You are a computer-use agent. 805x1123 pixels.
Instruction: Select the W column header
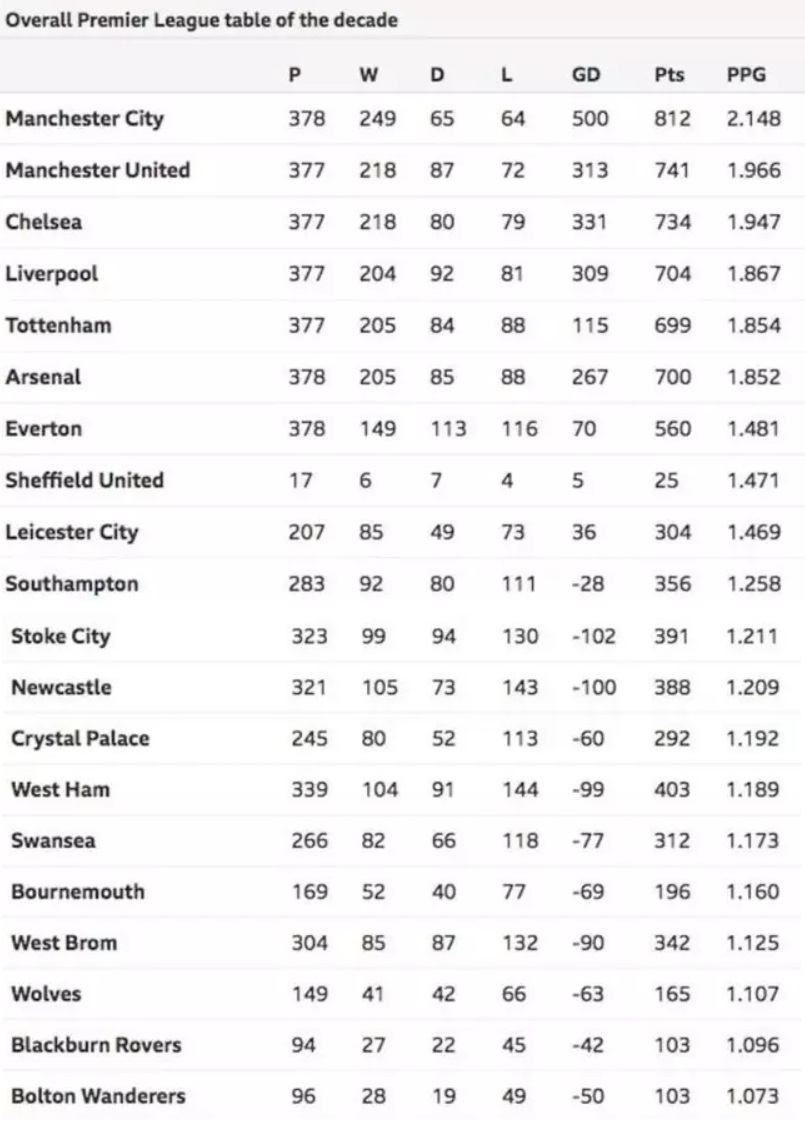368,75
